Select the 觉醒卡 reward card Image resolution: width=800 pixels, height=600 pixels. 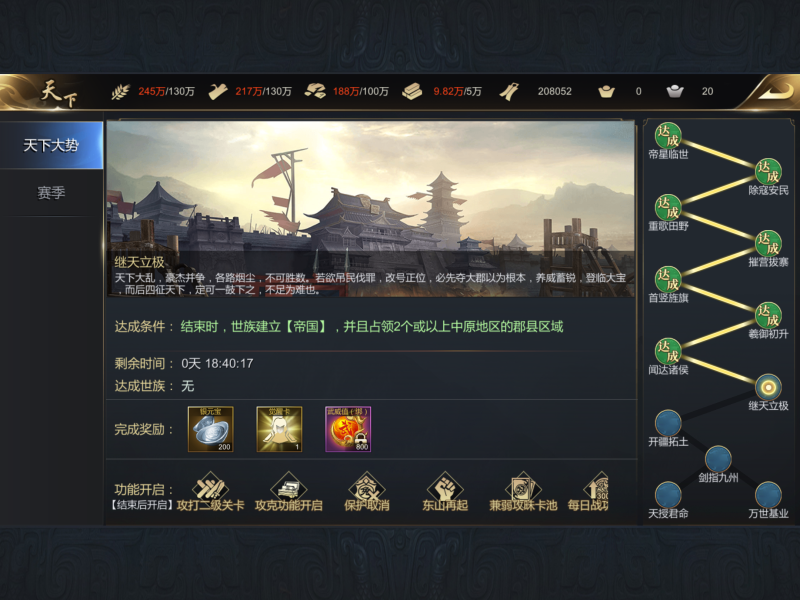pyautogui.click(x=279, y=429)
